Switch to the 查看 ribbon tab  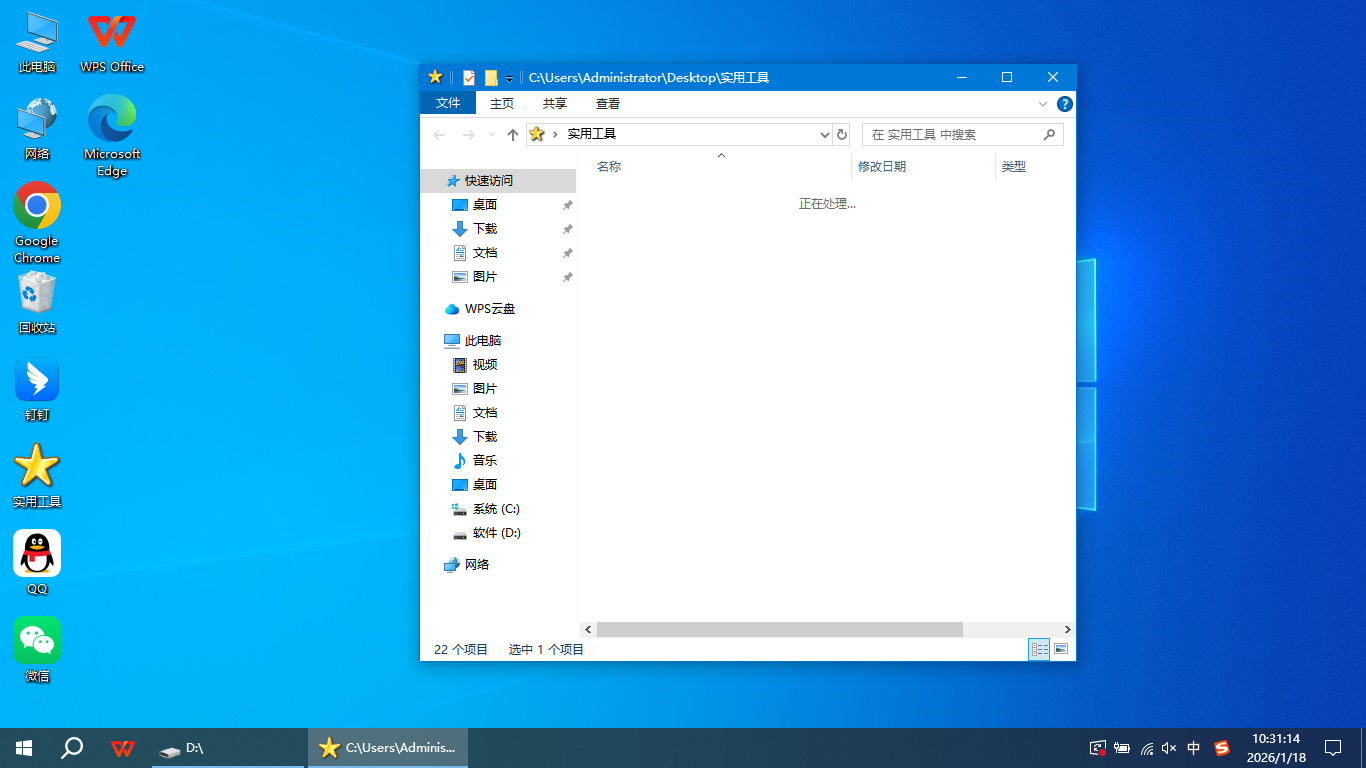pyautogui.click(x=607, y=104)
